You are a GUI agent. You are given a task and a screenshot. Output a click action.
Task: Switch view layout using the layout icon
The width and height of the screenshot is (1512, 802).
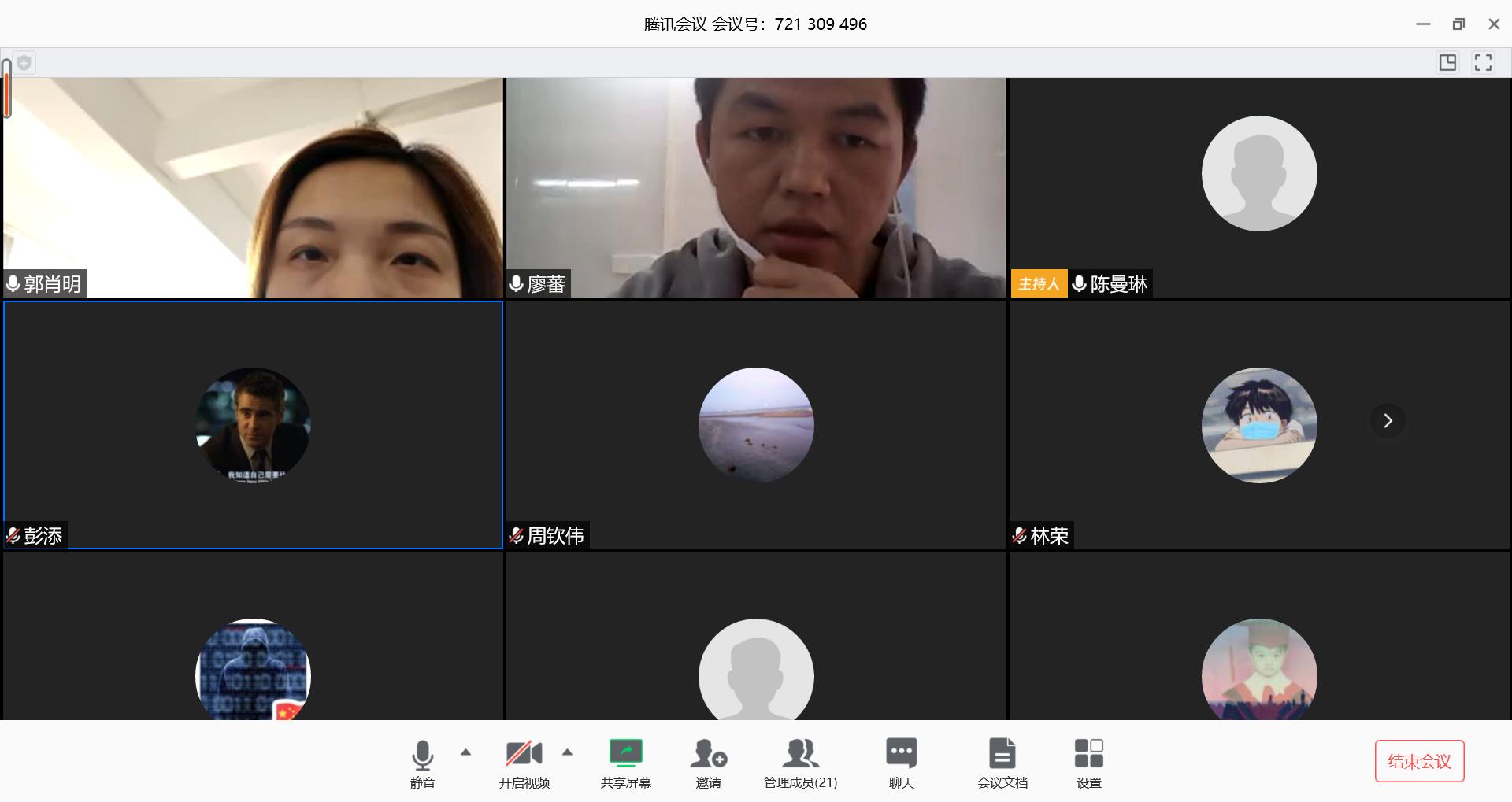pos(1447,63)
